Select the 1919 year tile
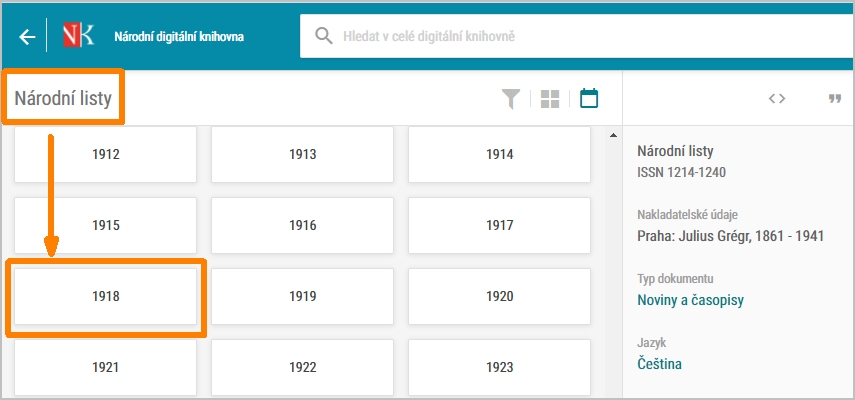This screenshot has height=400, width=855. click(303, 296)
